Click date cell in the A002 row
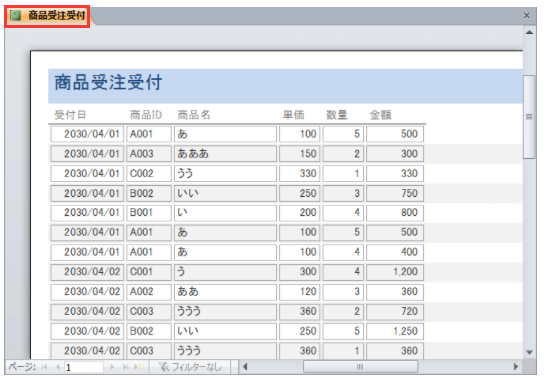Screen dimensions: 556x378 pos(87,291)
